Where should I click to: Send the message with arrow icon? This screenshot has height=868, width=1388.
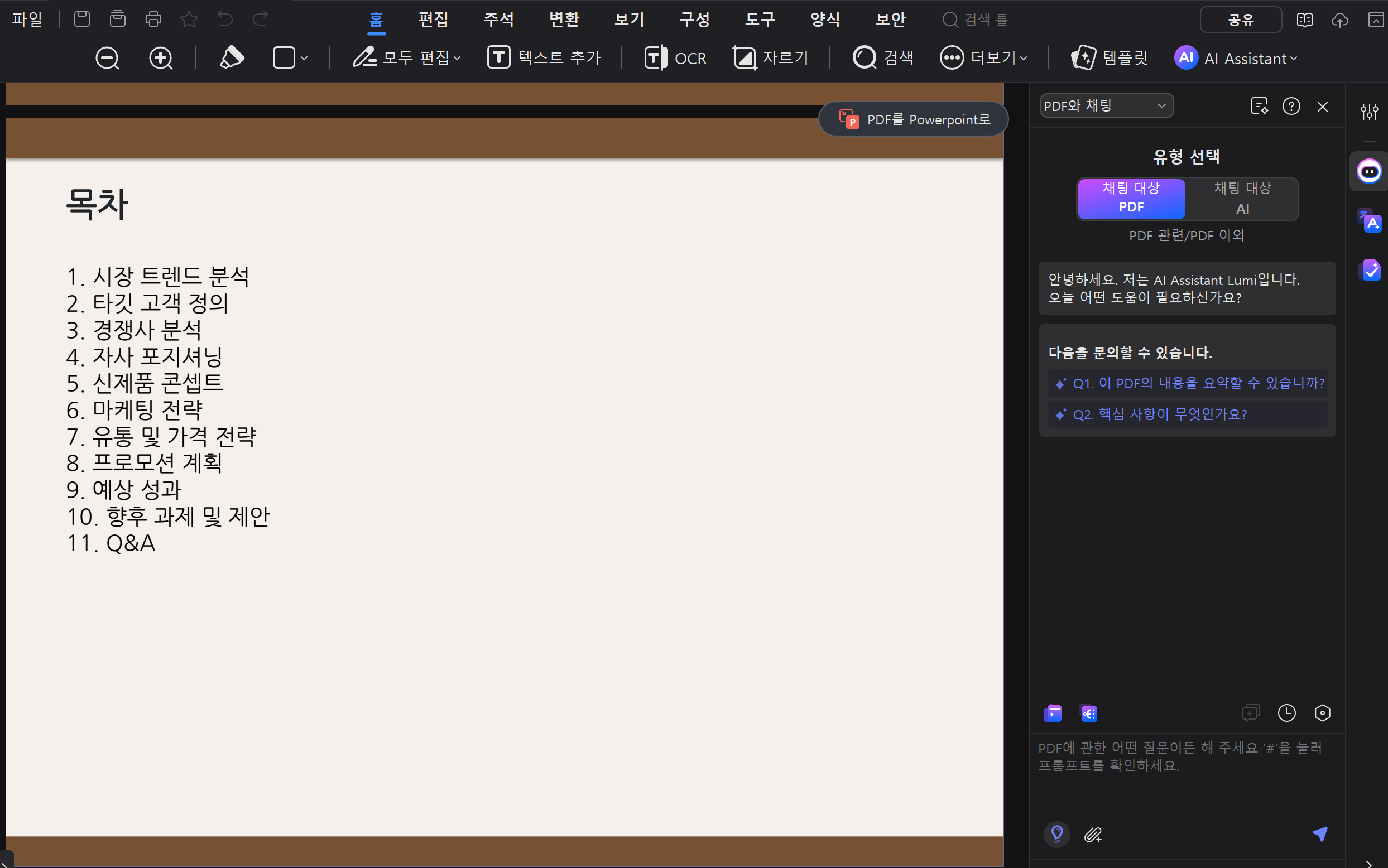[1320, 833]
